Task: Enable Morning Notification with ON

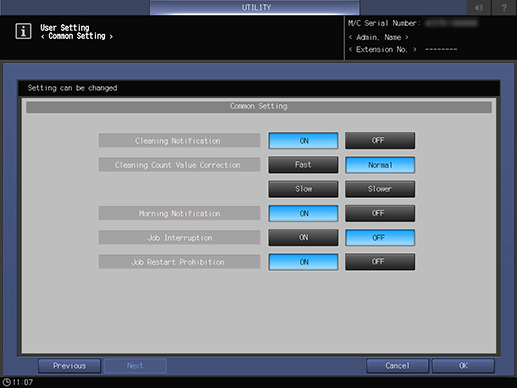Action: pyautogui.click(x=303, y=213)
